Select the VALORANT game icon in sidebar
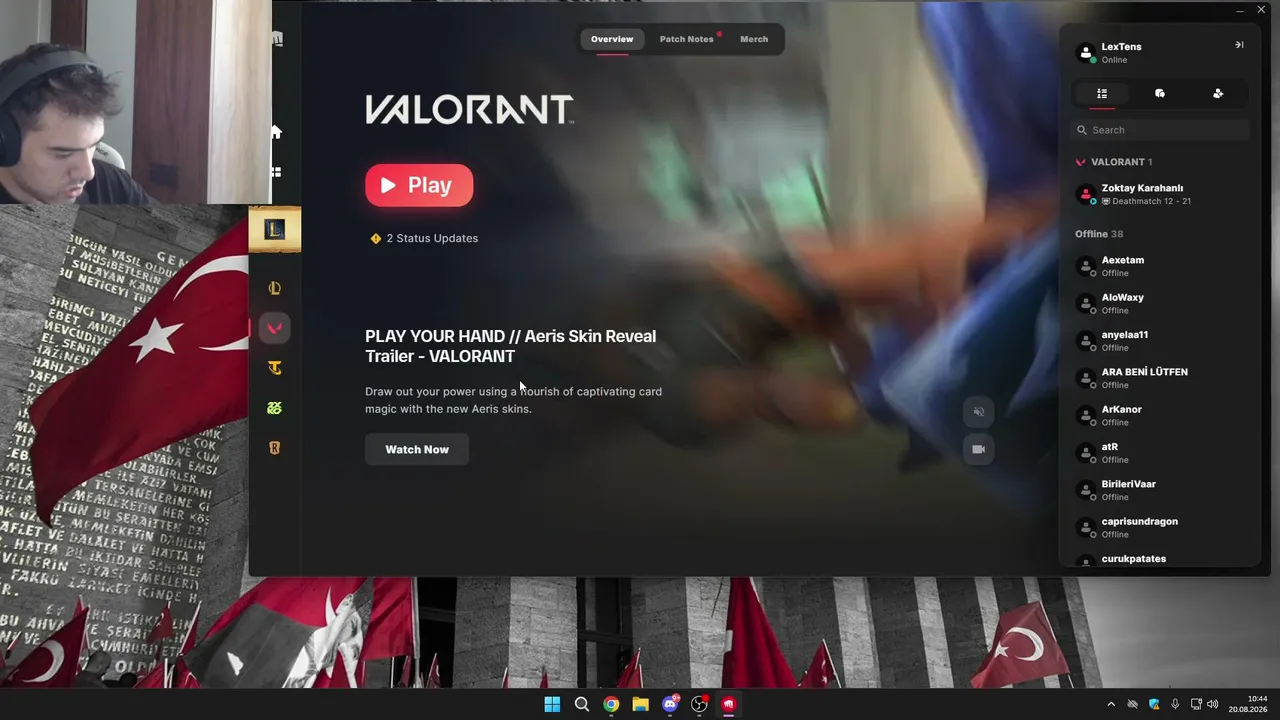1280x720 pixels. coord(275,328)
